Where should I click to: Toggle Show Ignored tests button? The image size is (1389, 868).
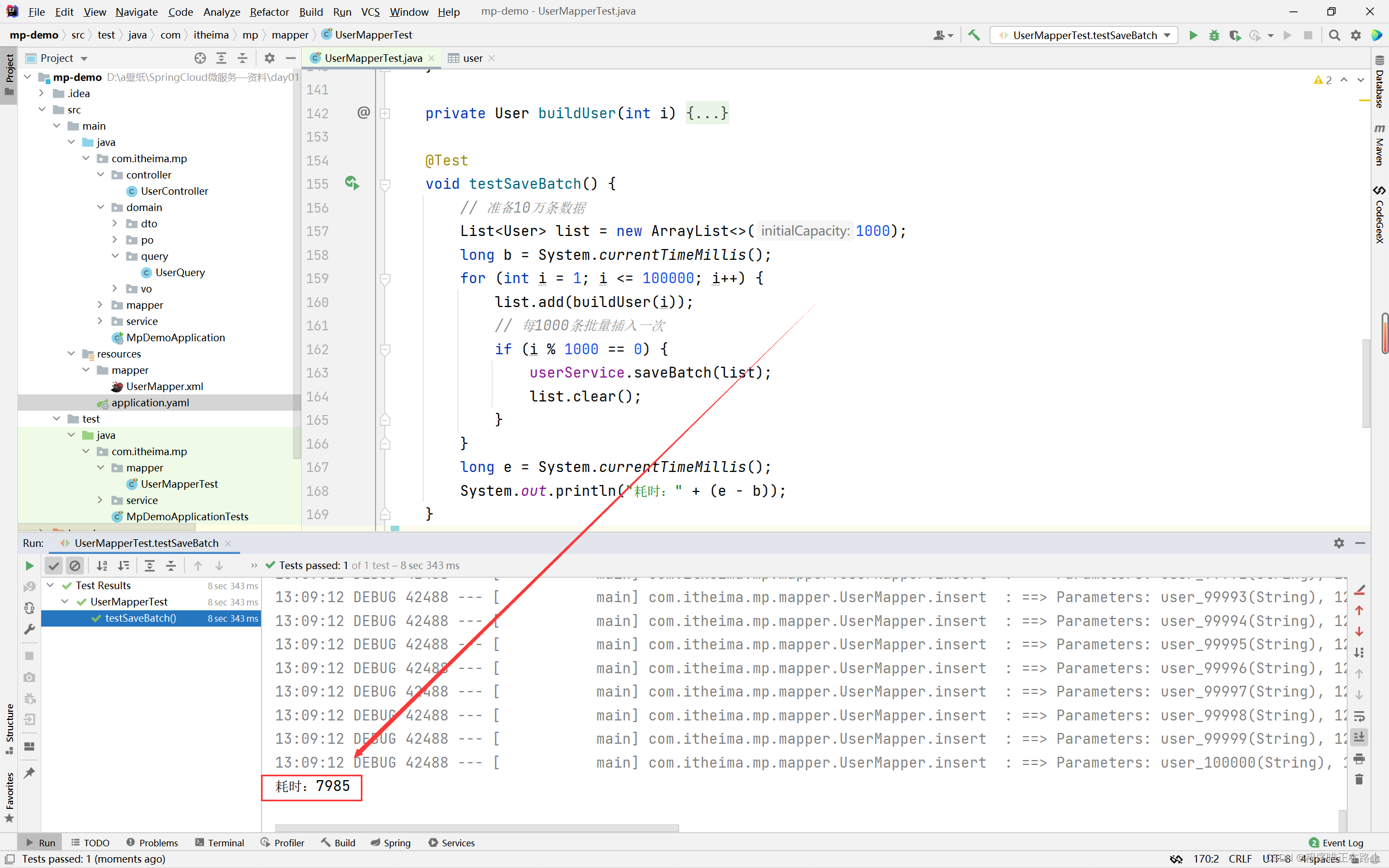[x=75, y=566]
